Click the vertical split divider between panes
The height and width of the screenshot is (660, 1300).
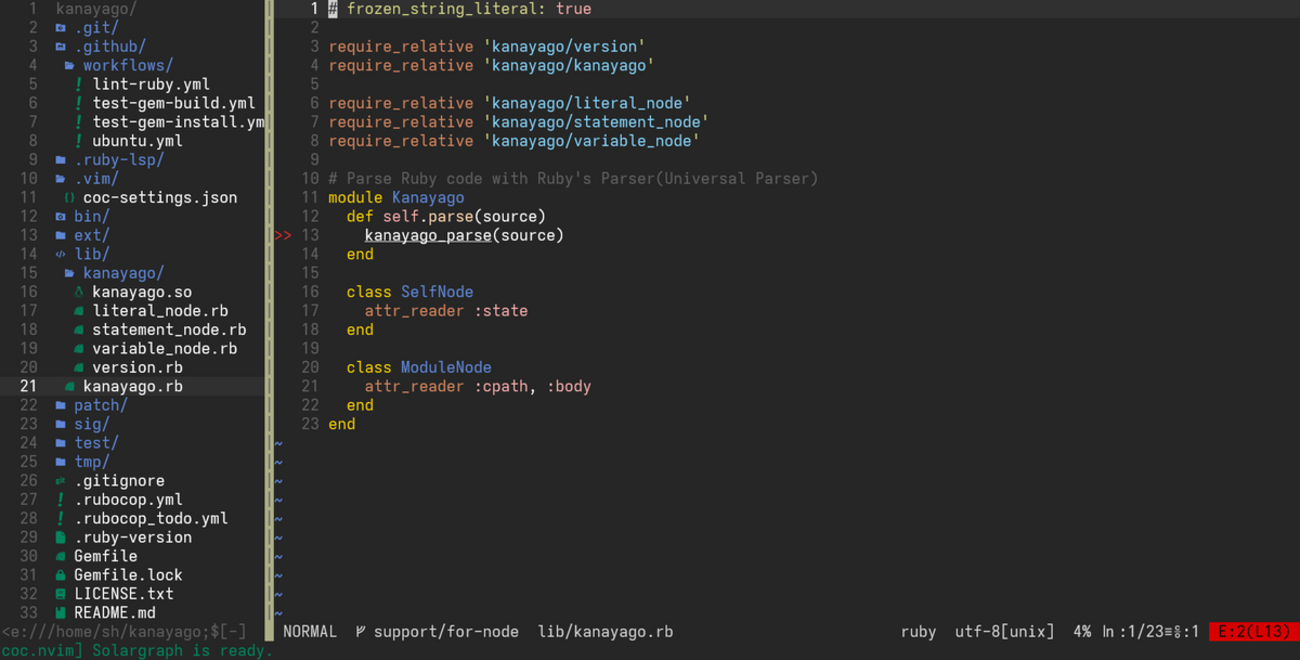[x=269, y=300]
